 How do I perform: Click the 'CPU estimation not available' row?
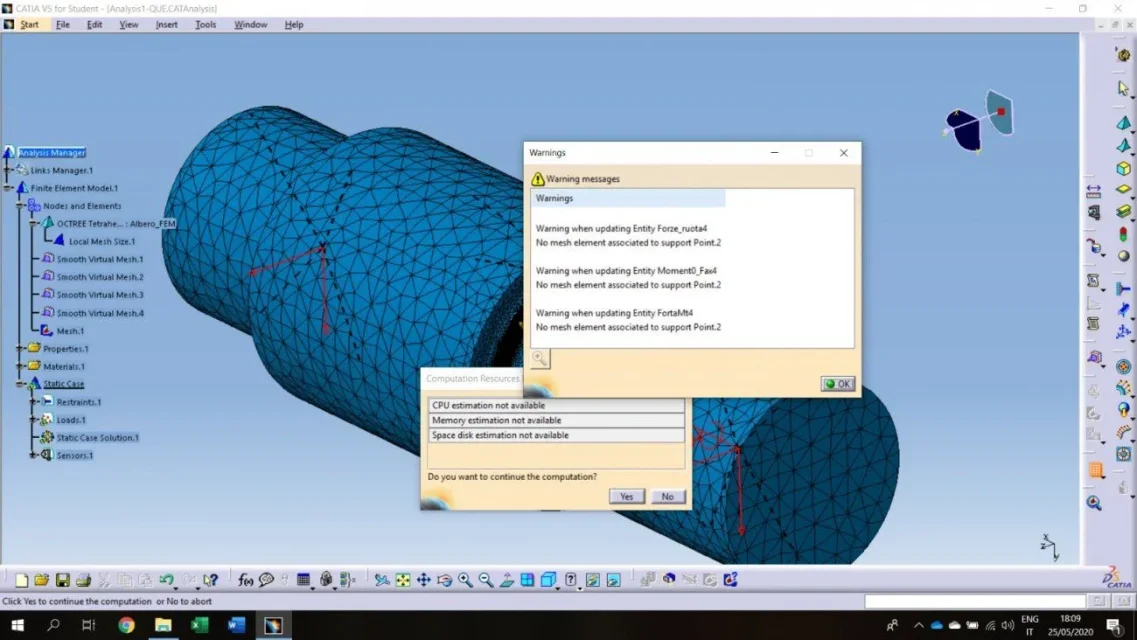pos(556,405)
